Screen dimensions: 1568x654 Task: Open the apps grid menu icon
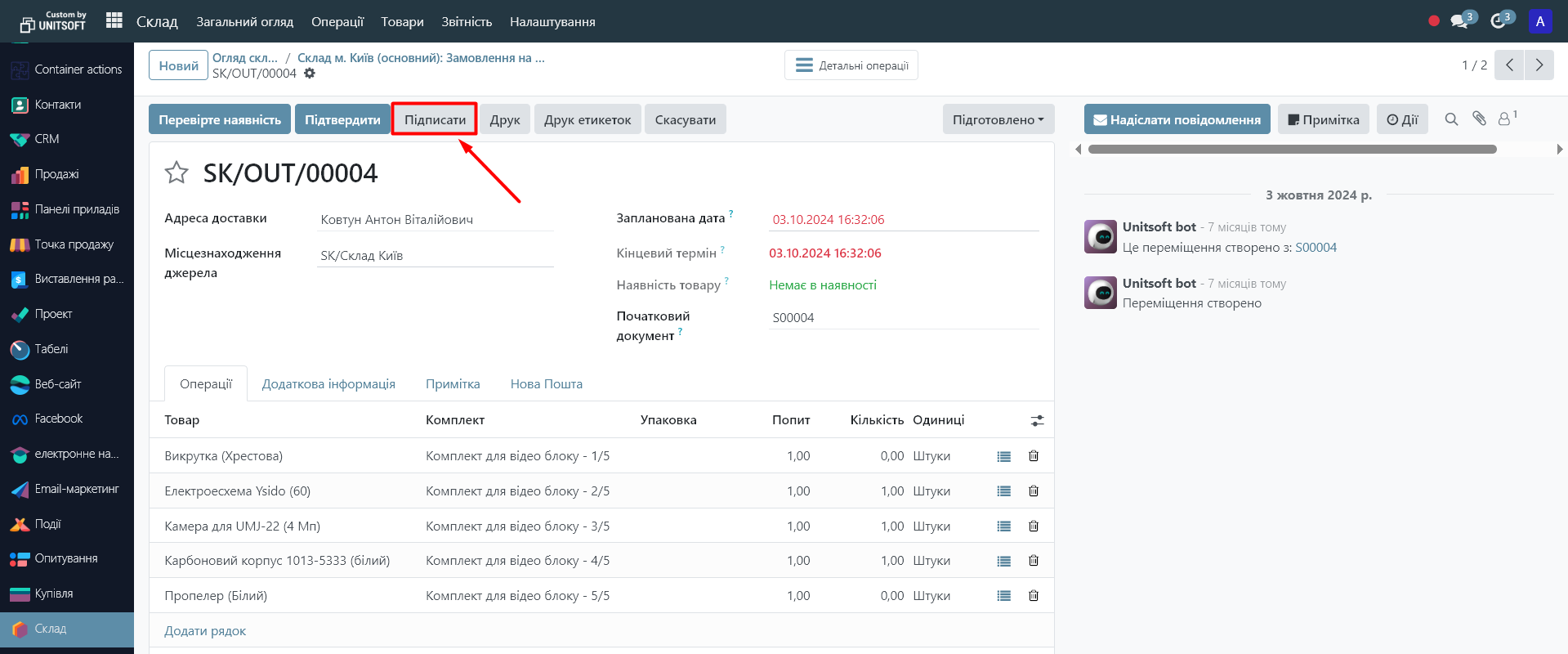(x=114, y=20)
